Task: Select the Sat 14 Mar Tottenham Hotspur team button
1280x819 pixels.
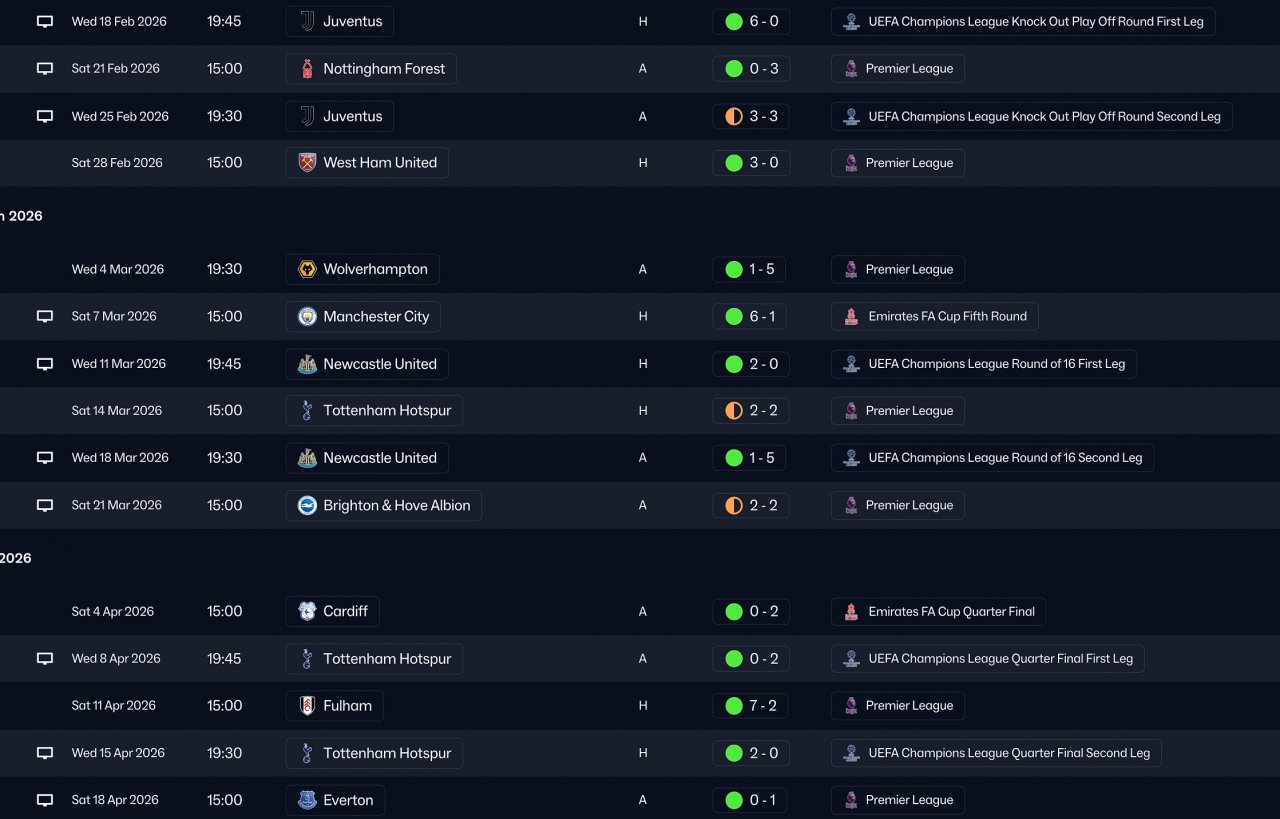Action: [x=375, y=411]
